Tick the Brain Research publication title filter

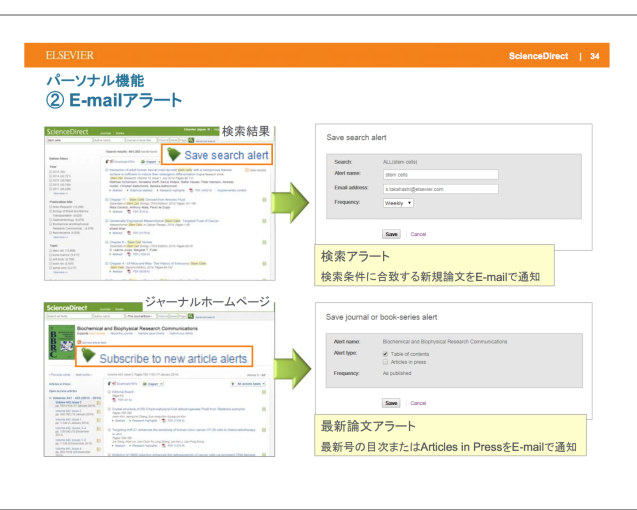(x=50, y=207)
